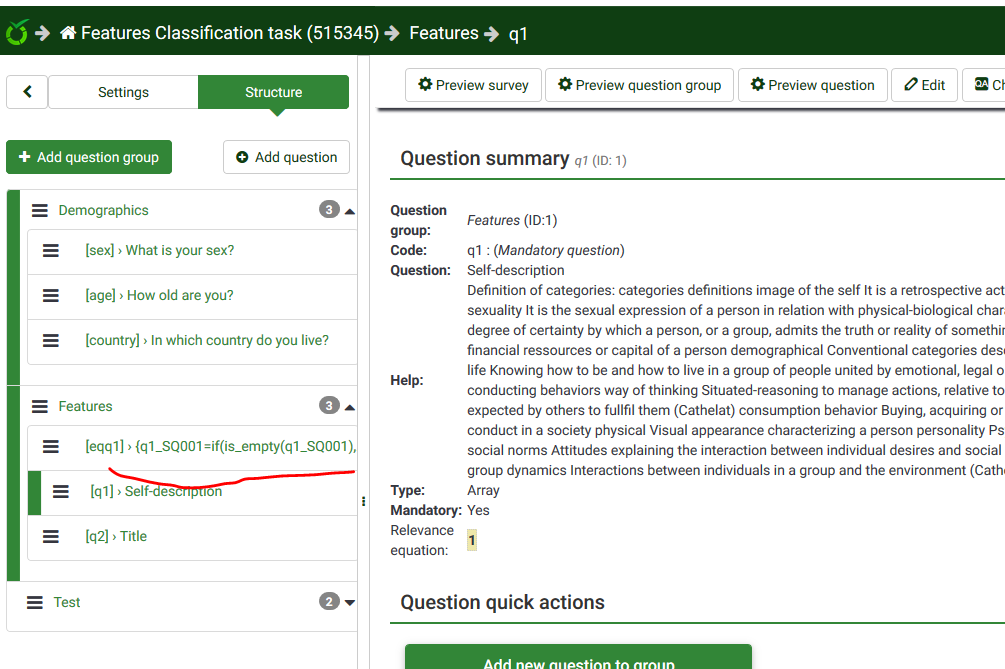Collapse the Features question group
Screen dimensions: 1005x669
[x=349, y=407]
